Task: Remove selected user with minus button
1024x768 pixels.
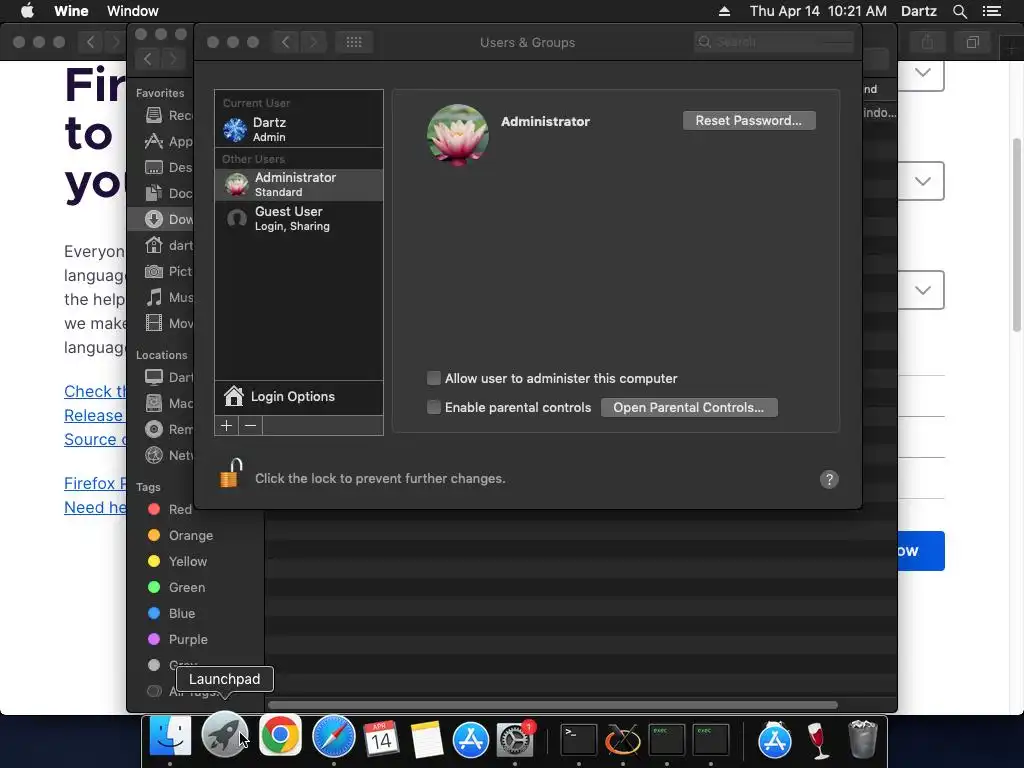Action: pos(251,426)
